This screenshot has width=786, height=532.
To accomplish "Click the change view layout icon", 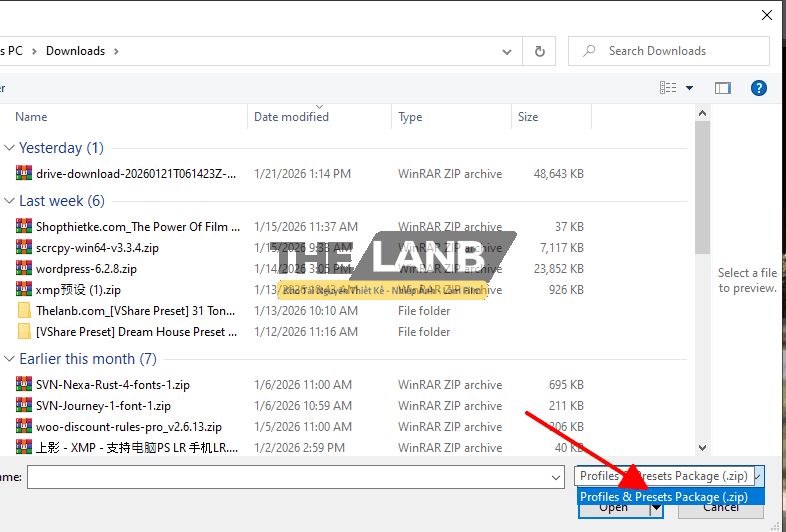I will [x=668, y=88].
